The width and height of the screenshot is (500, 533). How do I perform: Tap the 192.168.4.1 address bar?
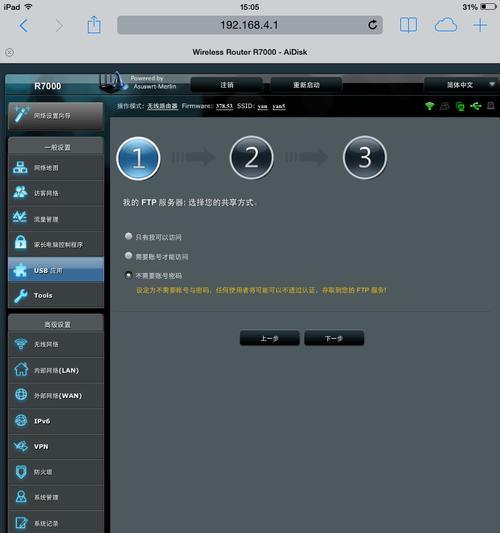[x=250, y=25]
